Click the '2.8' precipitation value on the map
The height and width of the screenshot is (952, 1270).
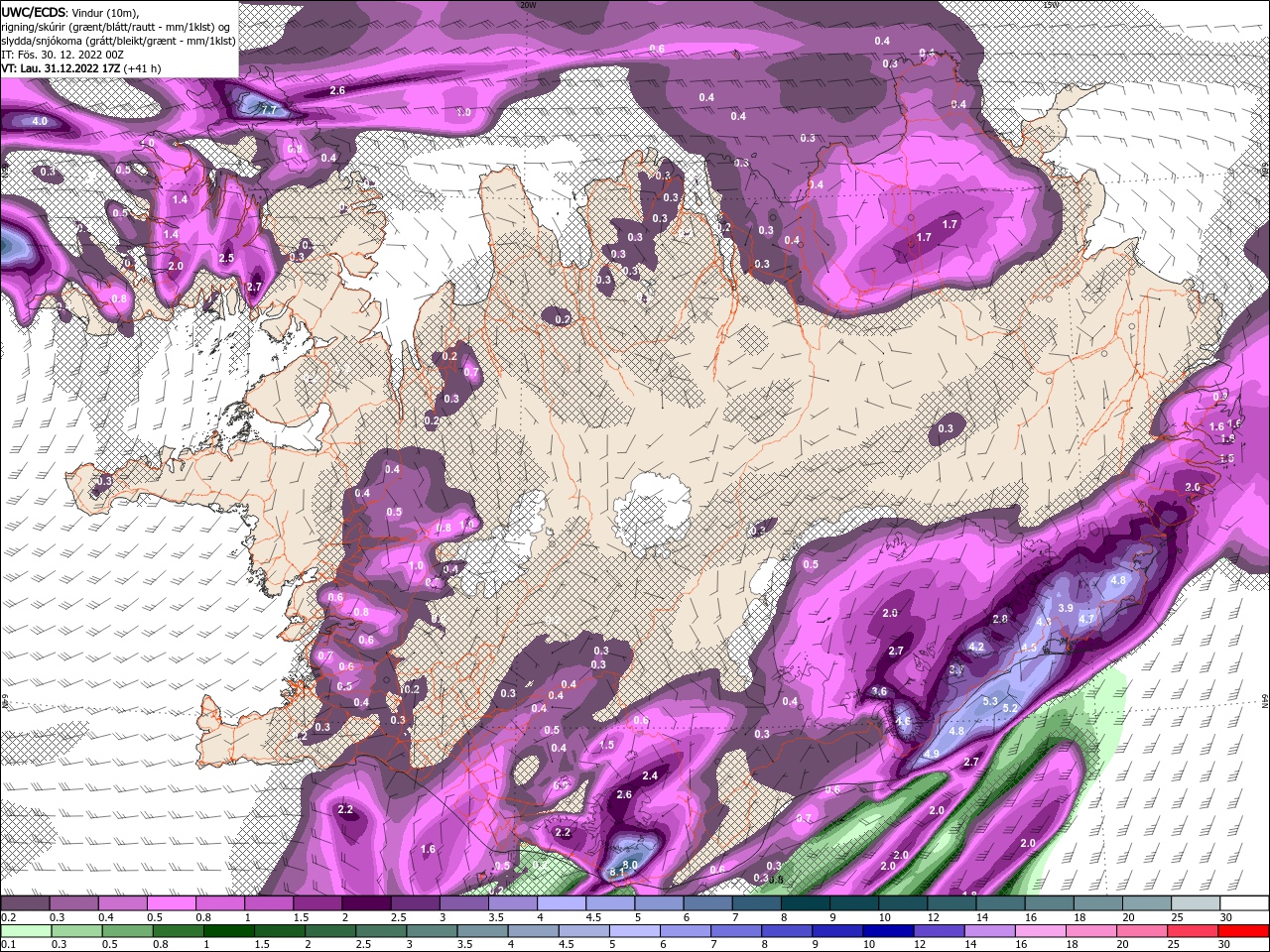click(x=1000, y=619)
